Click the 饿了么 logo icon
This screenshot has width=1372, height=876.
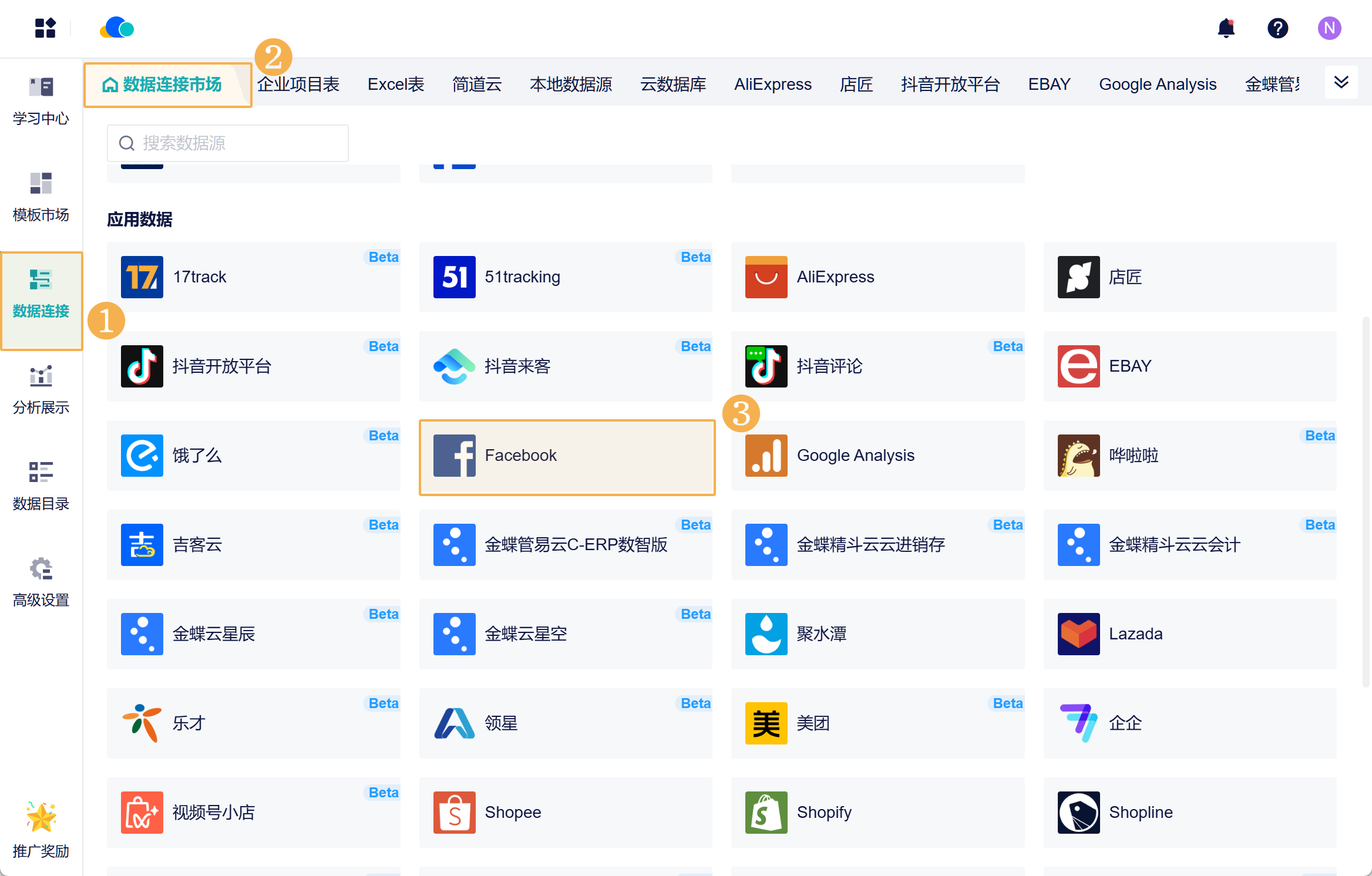142,456
